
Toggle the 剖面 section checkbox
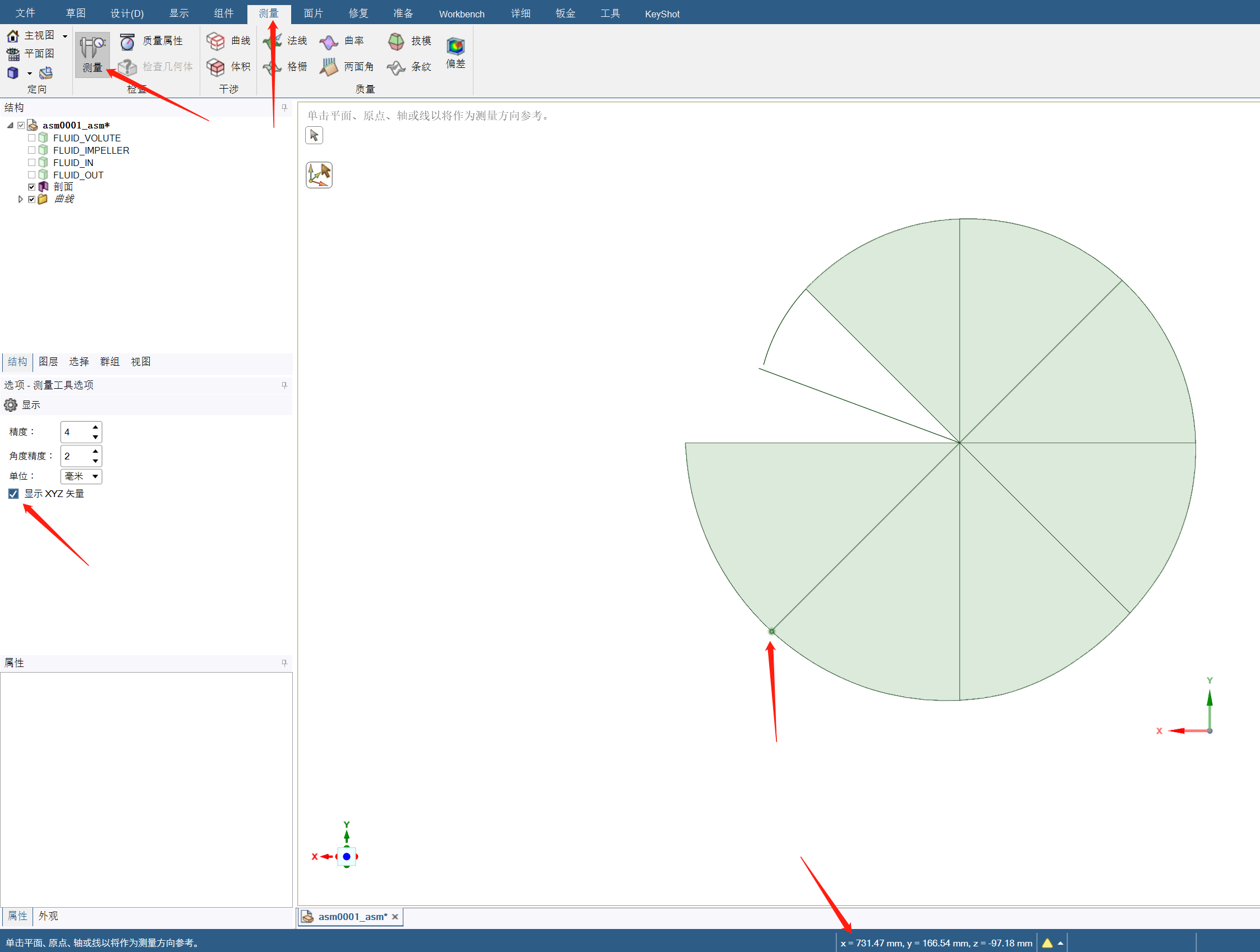pyautogui.click(x=32, y=187)
